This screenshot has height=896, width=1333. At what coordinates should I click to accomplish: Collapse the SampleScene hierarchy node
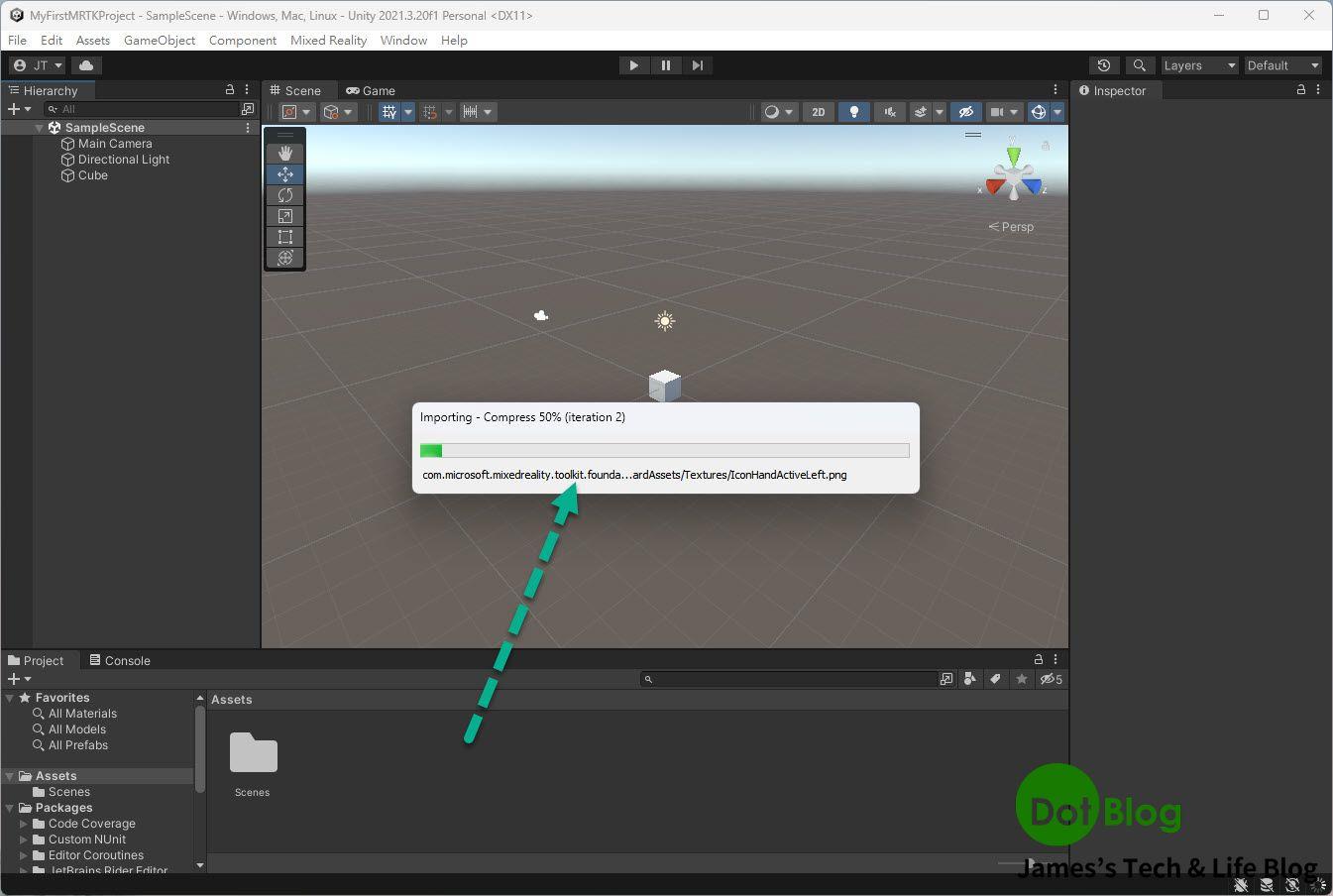pyautogui.click(x=40, y=128)
